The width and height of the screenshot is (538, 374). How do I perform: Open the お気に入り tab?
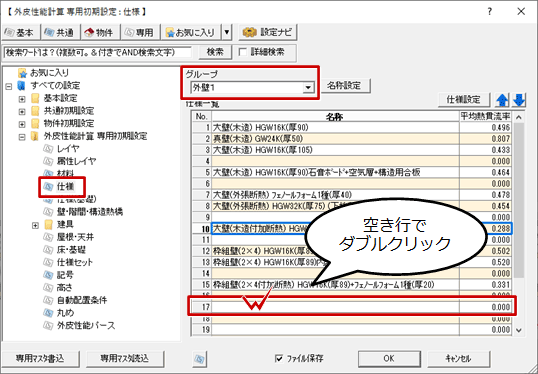click(x=191, y=33)
